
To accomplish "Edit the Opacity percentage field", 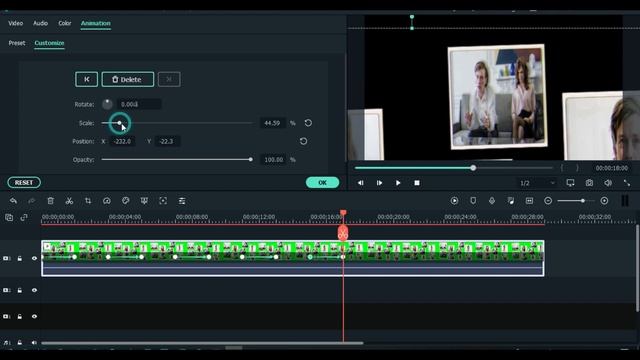I will tap(273, 160).
